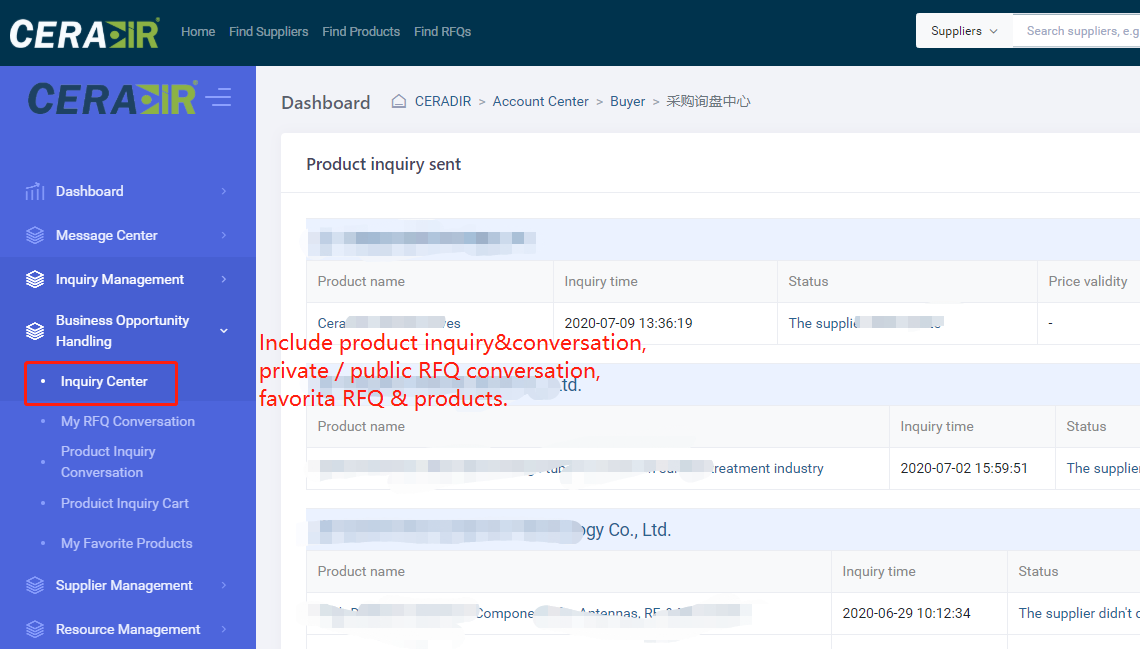Open the Resource Management sidebar item
This screenshot has width=1140, height=649.
click(128, 629)
